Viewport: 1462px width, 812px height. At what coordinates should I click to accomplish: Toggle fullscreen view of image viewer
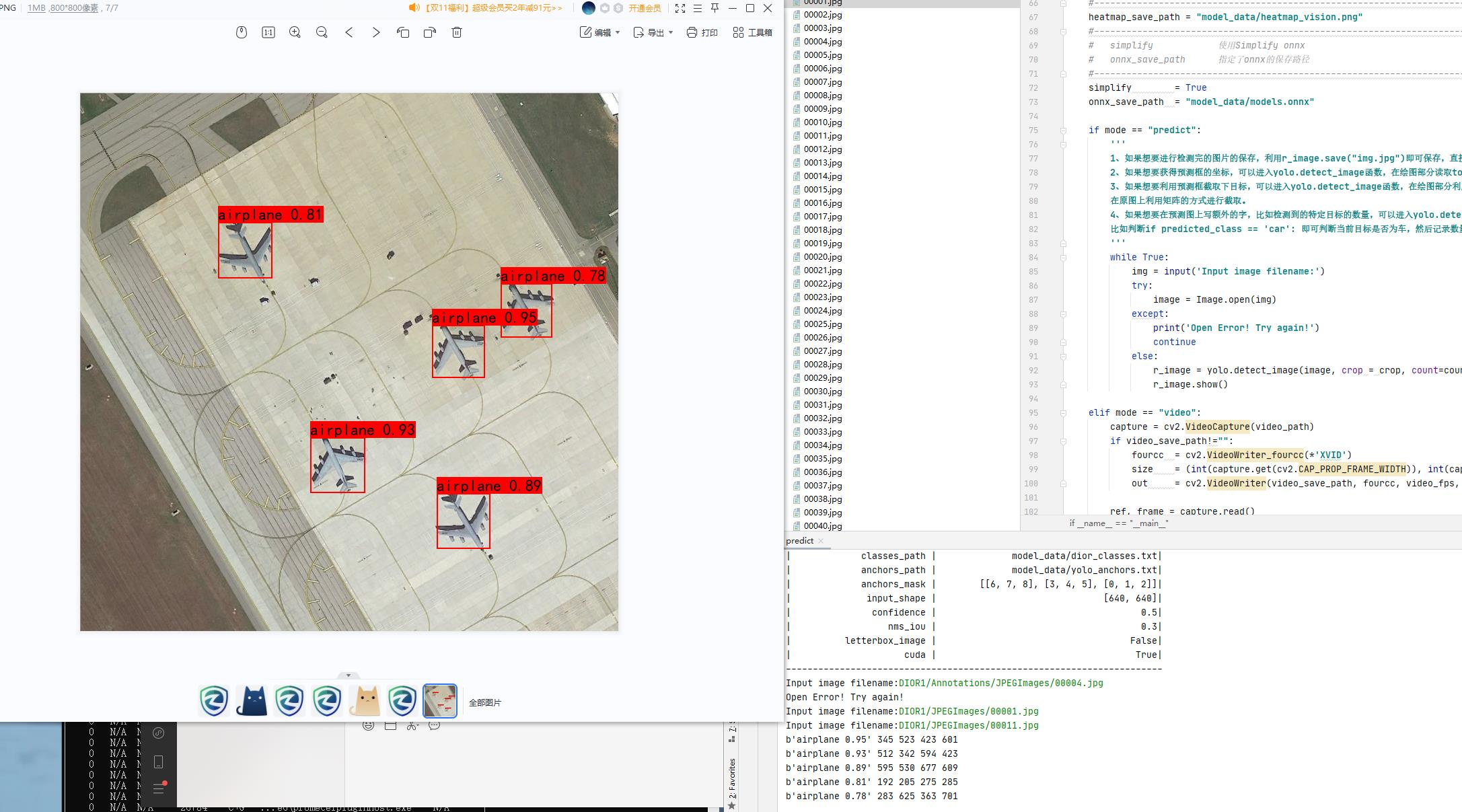click(680, 8)
